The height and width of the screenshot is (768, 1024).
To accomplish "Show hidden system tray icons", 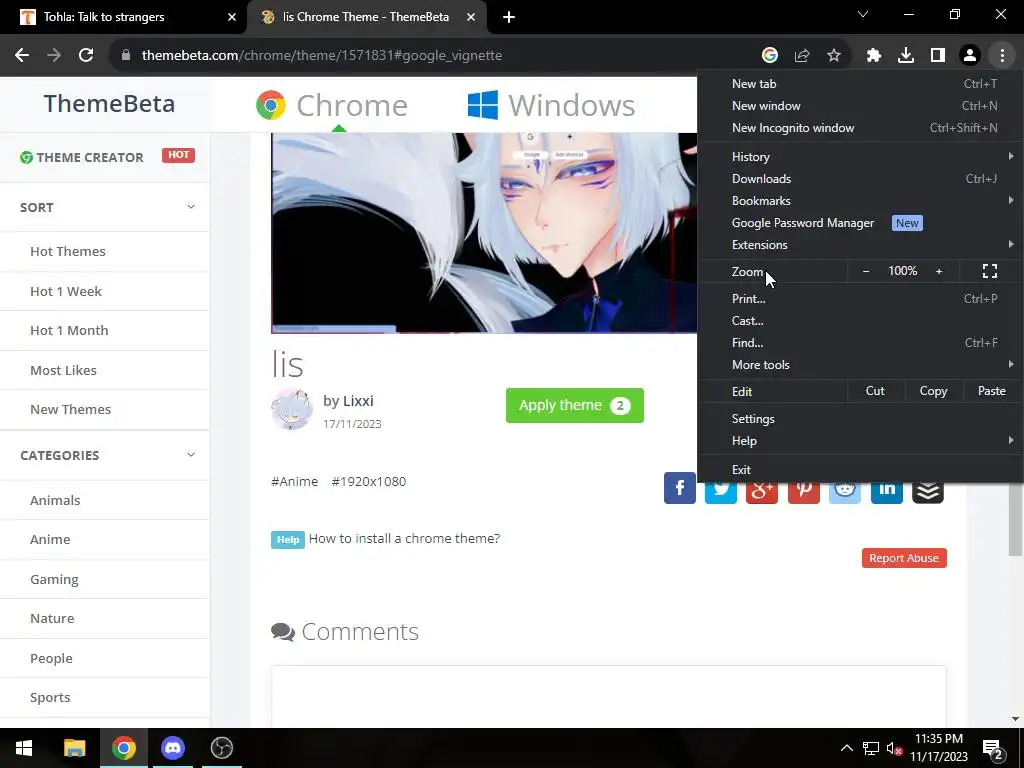I will pos(846,748).
